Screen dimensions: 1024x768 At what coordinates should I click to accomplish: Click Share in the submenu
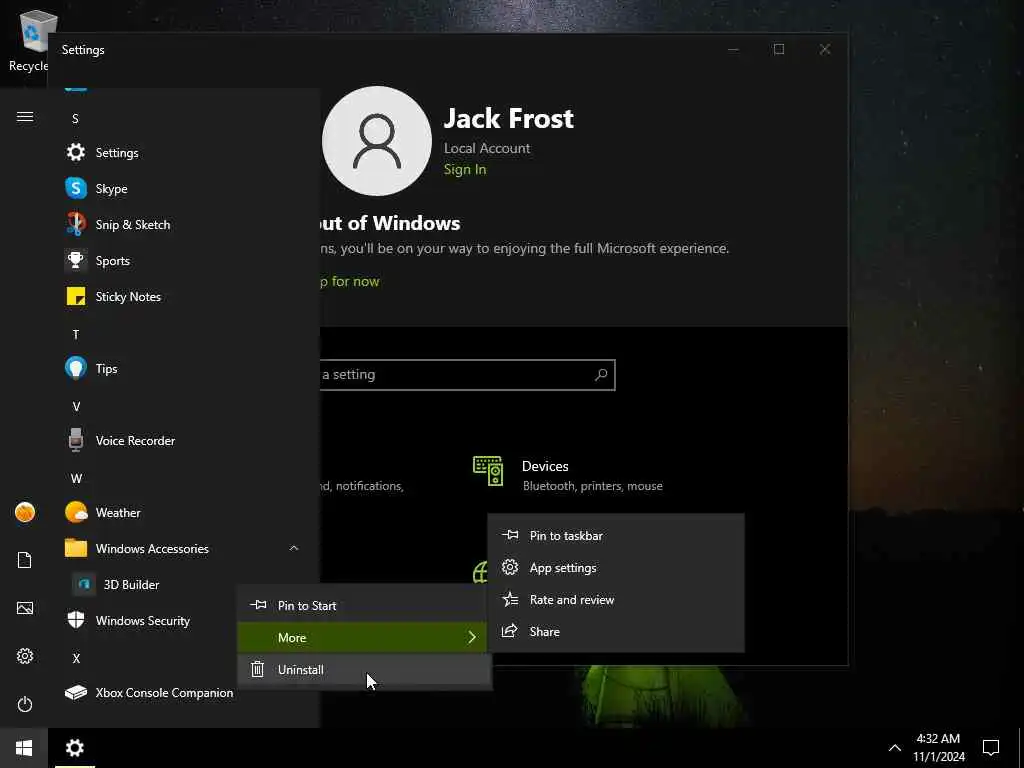coord(616,632)
